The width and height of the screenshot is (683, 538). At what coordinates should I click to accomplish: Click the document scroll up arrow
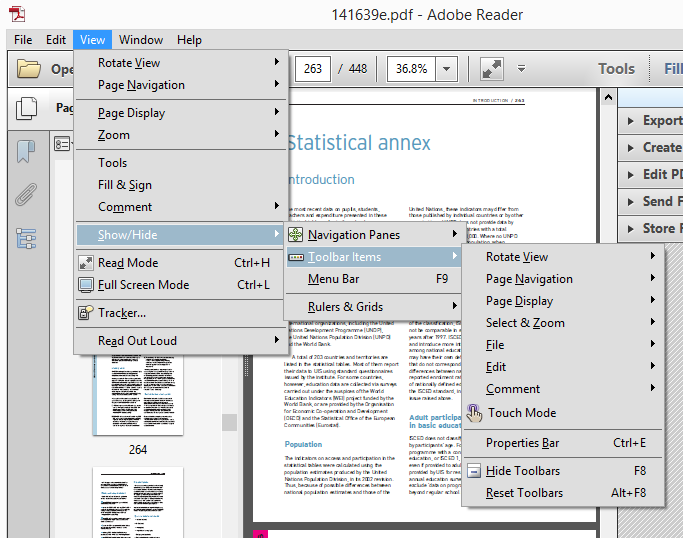[608, 97]
